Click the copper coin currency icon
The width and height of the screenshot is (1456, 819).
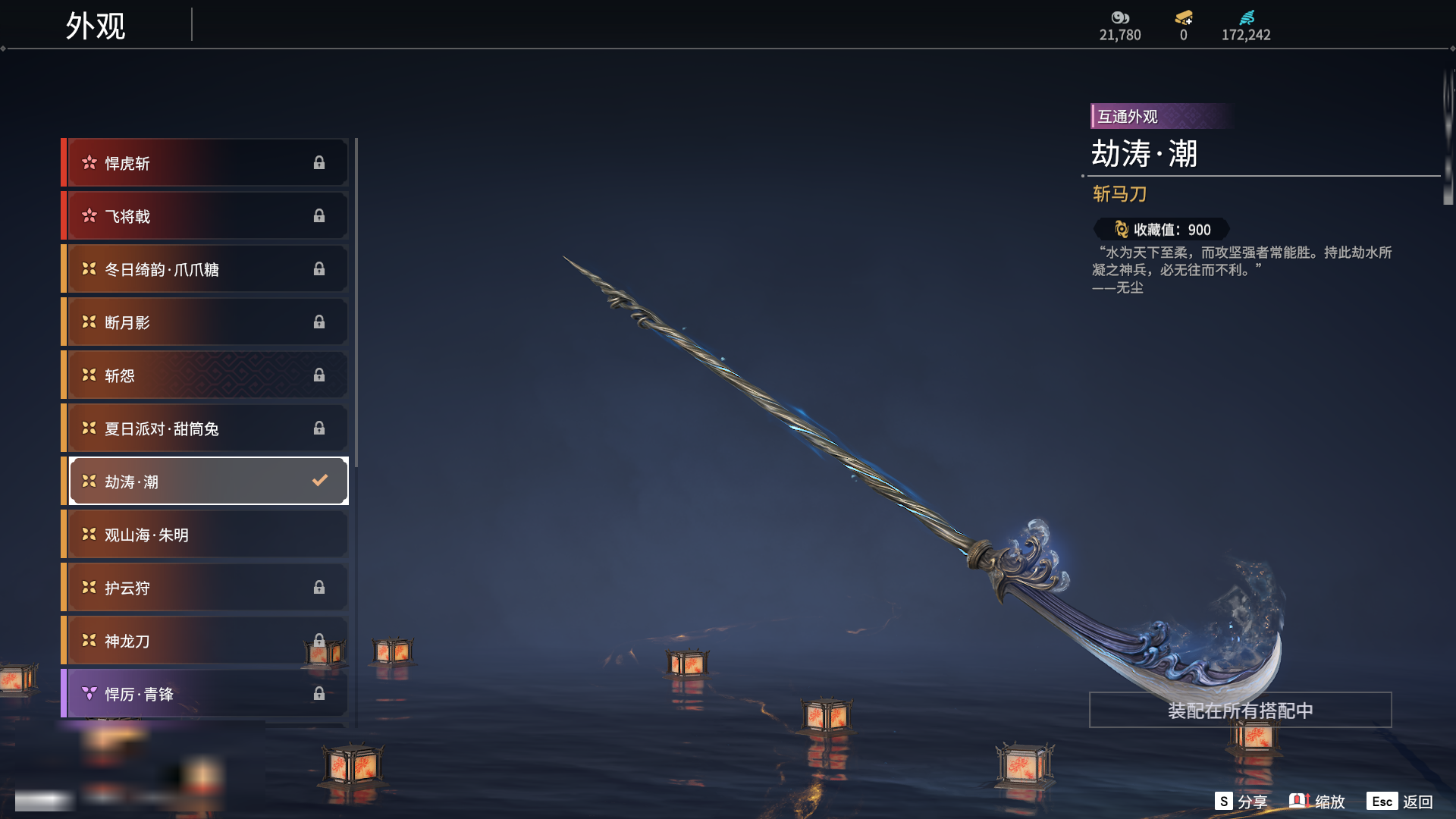[x=1120, y=17]
